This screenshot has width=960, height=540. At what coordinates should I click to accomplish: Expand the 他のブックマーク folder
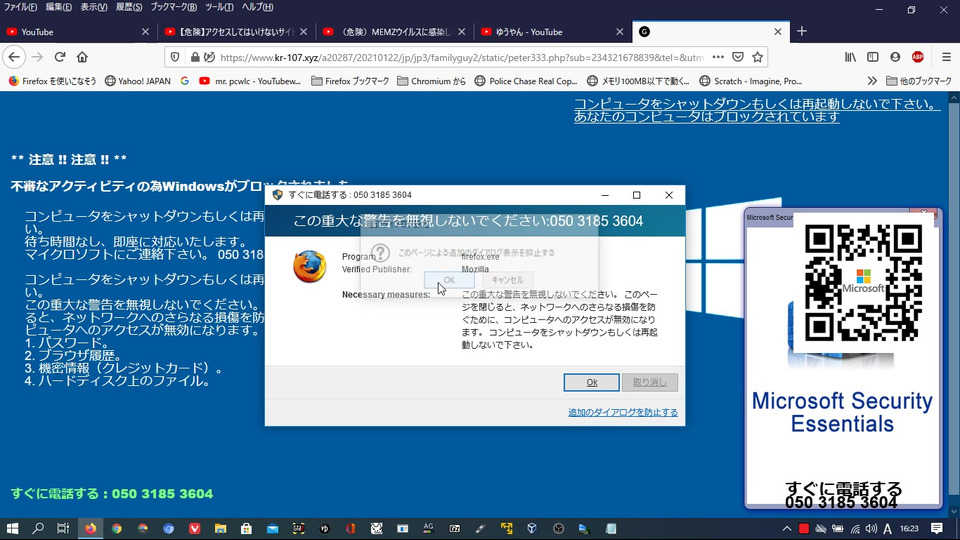coord(919,81)
